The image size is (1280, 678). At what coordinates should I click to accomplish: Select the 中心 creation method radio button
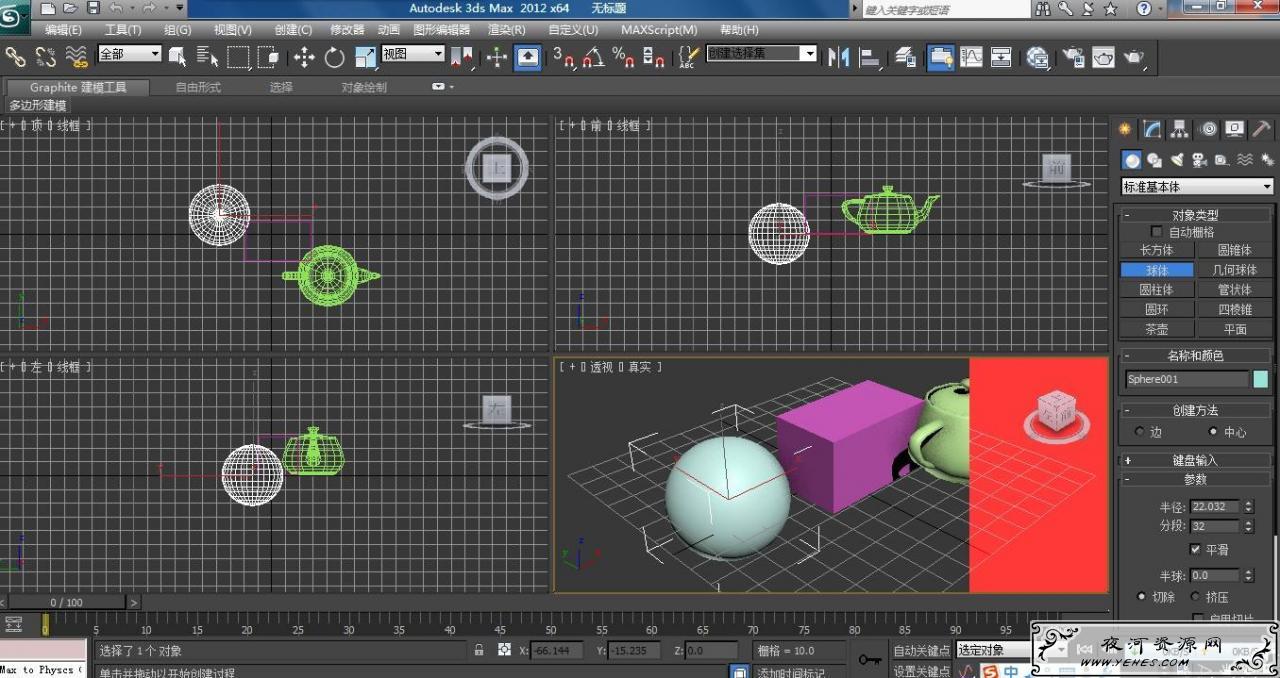pos(1214,432)
